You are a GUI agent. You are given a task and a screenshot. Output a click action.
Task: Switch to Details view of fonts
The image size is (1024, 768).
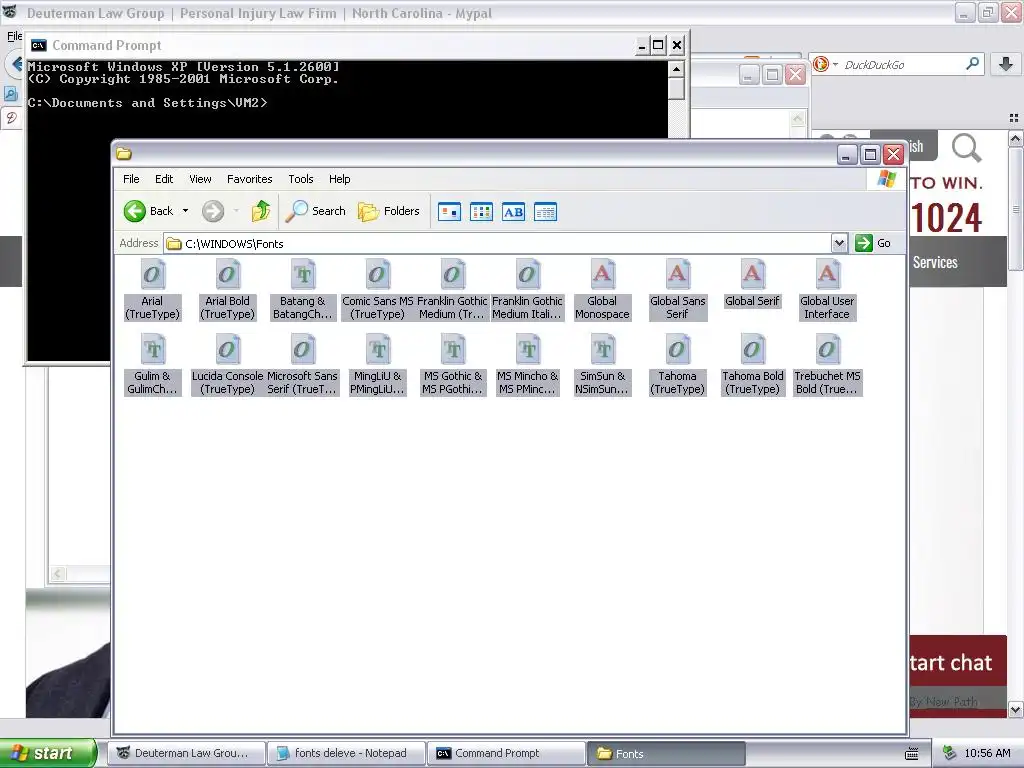[545, 212]
